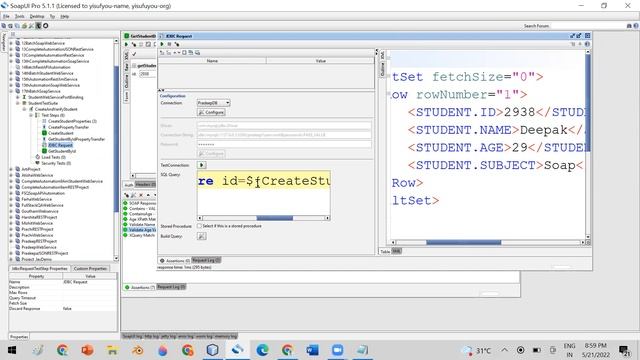Click the Name column header in properties table

(212, 60)
